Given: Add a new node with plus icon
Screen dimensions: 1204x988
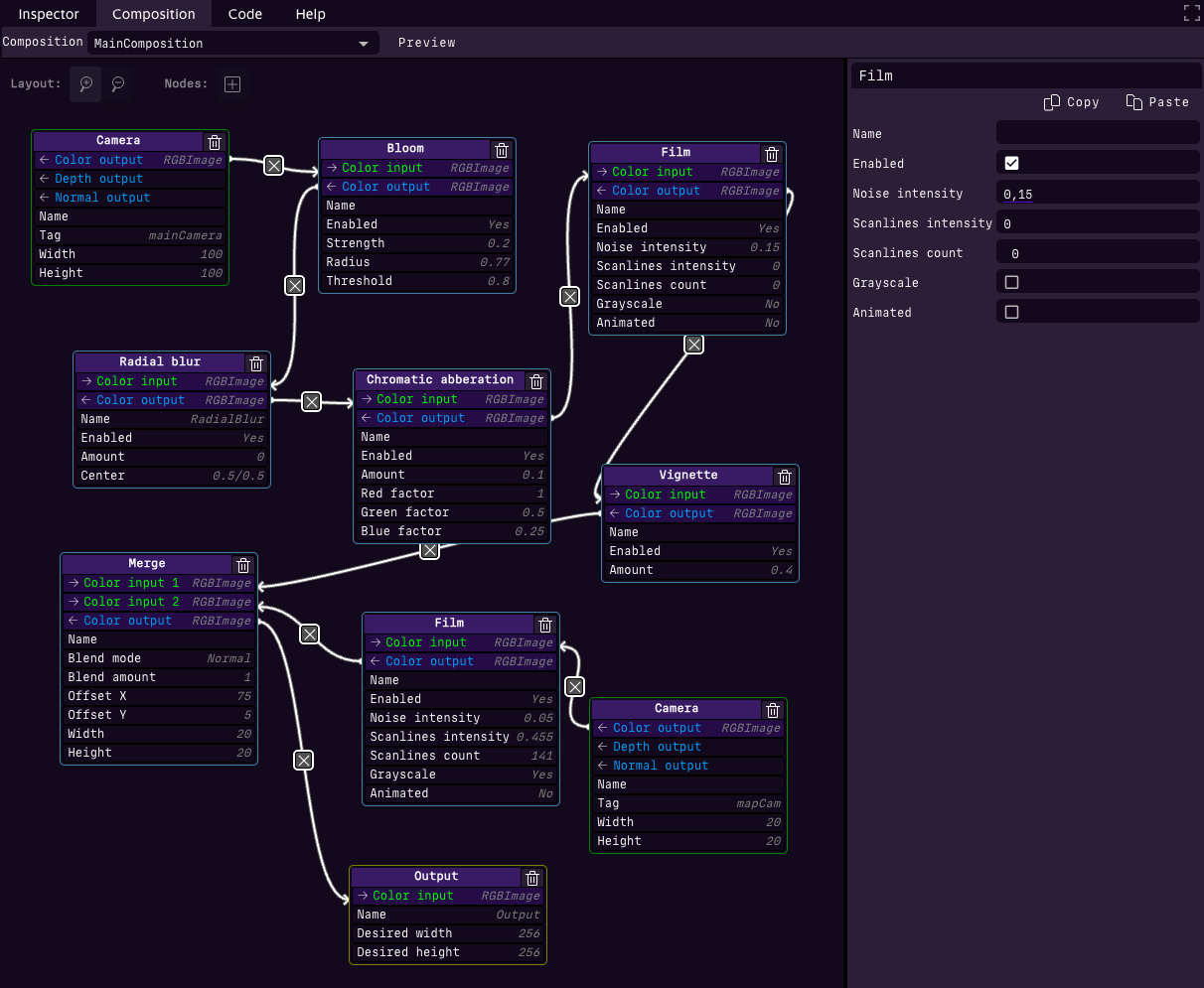Looking at the screenshot, I should [x=232, y=84].
